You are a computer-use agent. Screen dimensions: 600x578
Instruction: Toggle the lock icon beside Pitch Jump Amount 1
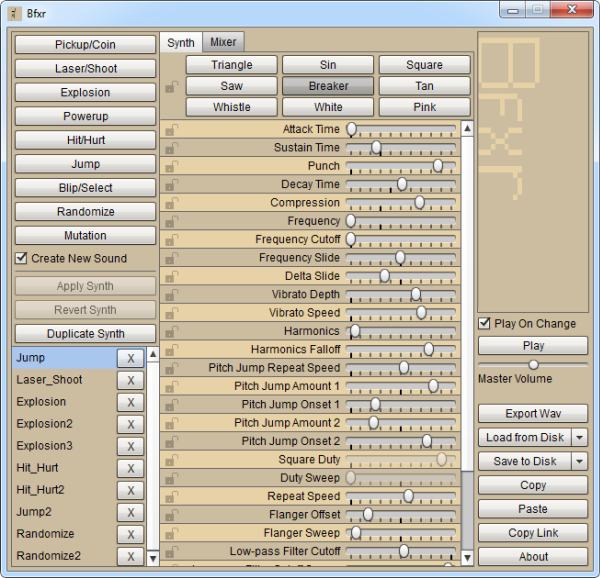pyautogui.click(x=171, y=387)
